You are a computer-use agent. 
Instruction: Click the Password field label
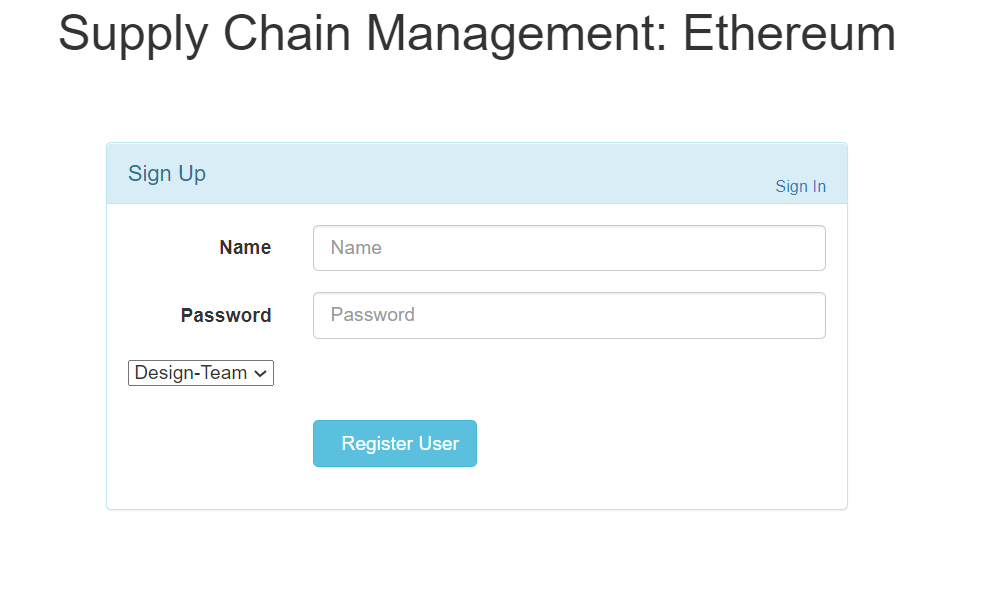point(226,315)
